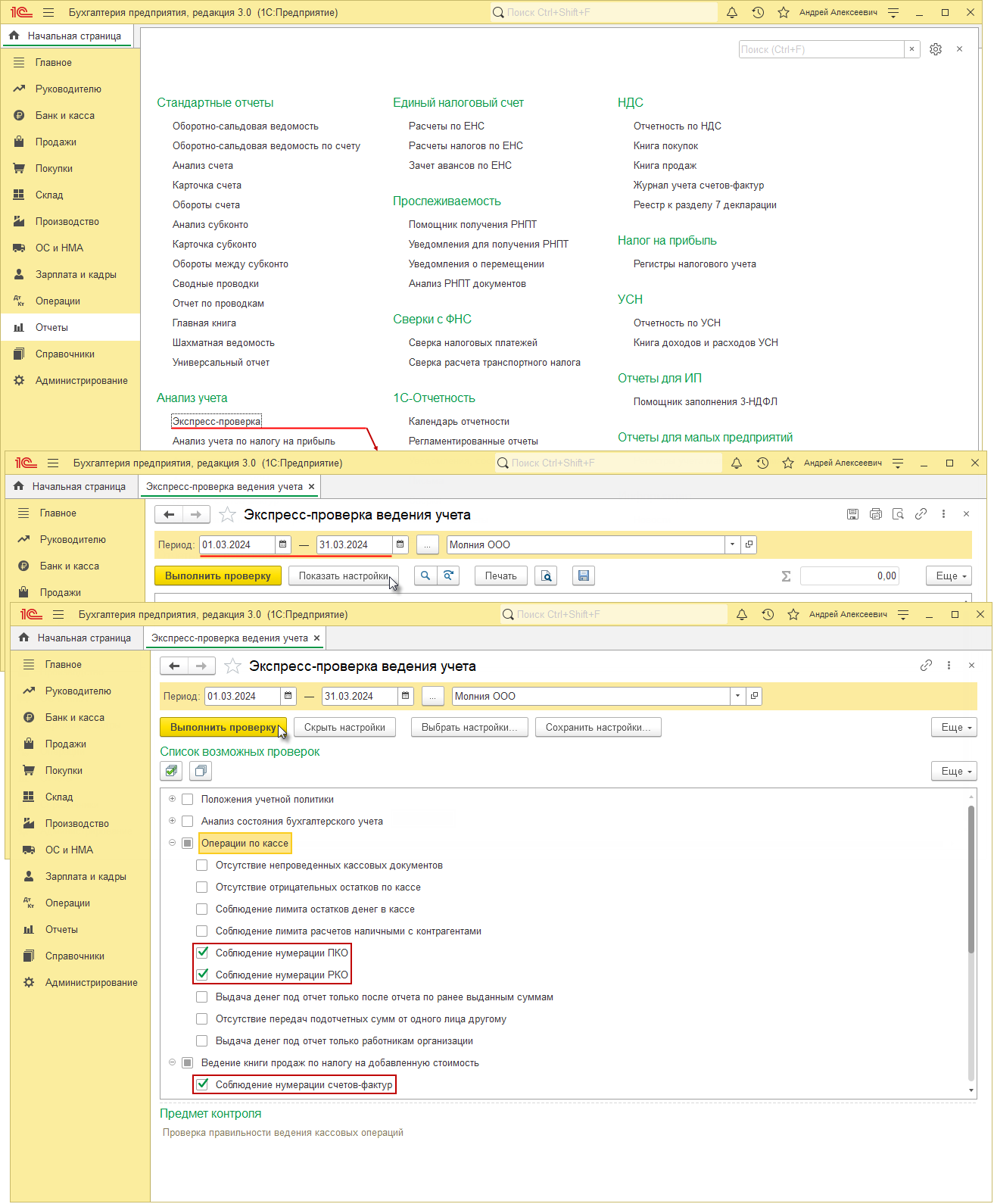The image size is (994, 1204).
Task: Toggle Положения учетной политики checkbox
Action: coord(188,799)
